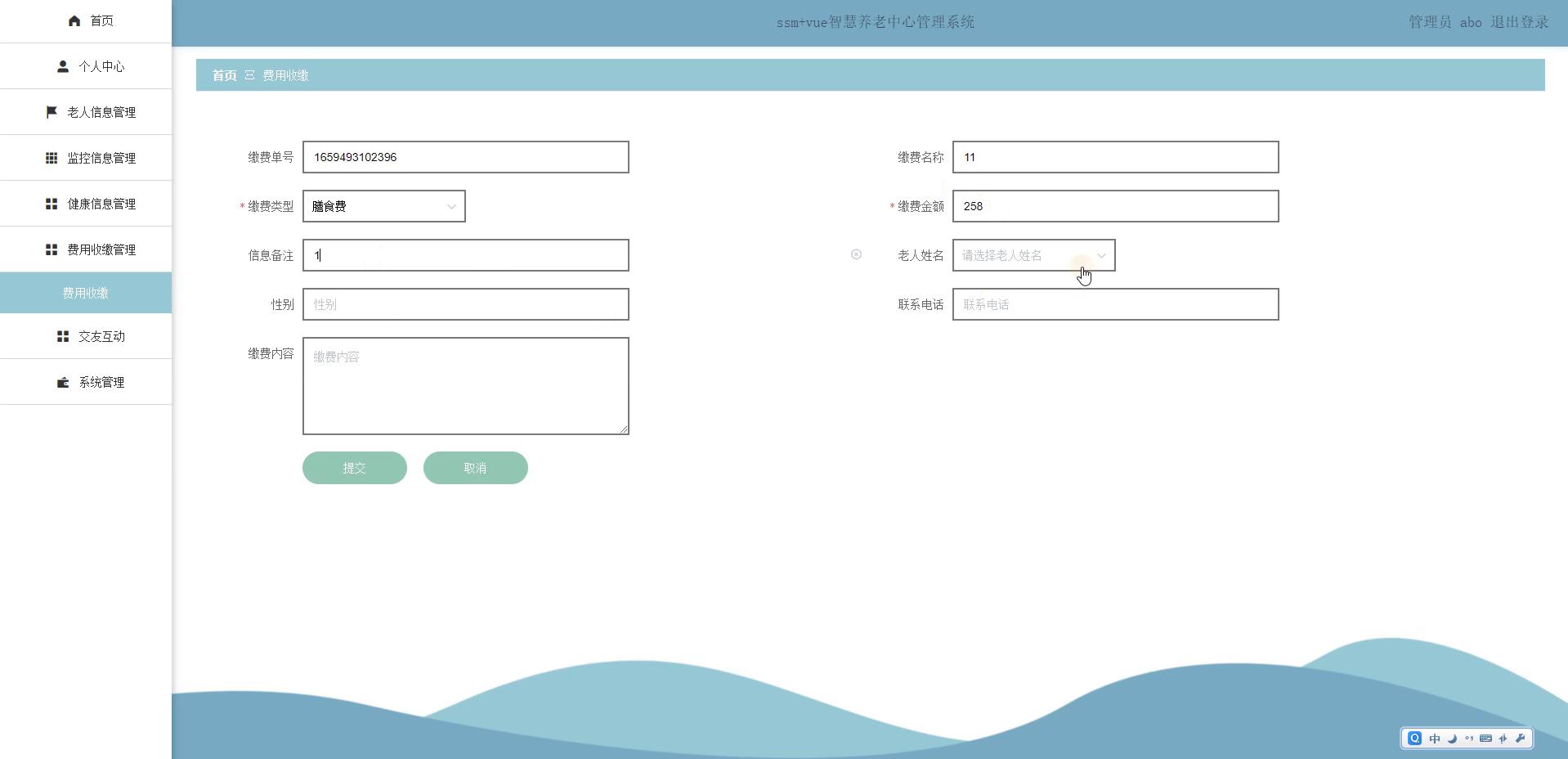This screenshot has width=1568, height=759.
Task: Open 个人中心 in the sidebar
Action: (86, 66)
